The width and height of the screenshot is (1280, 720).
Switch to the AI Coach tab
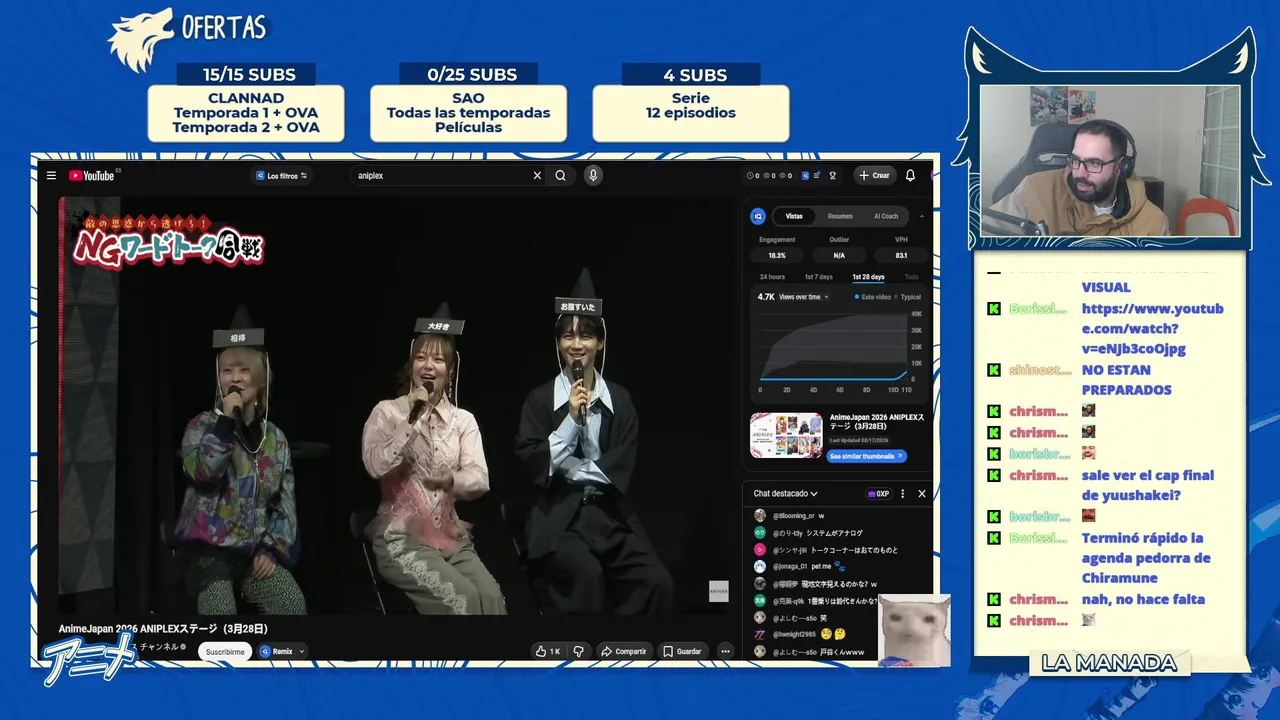click(x=886, y=216)
